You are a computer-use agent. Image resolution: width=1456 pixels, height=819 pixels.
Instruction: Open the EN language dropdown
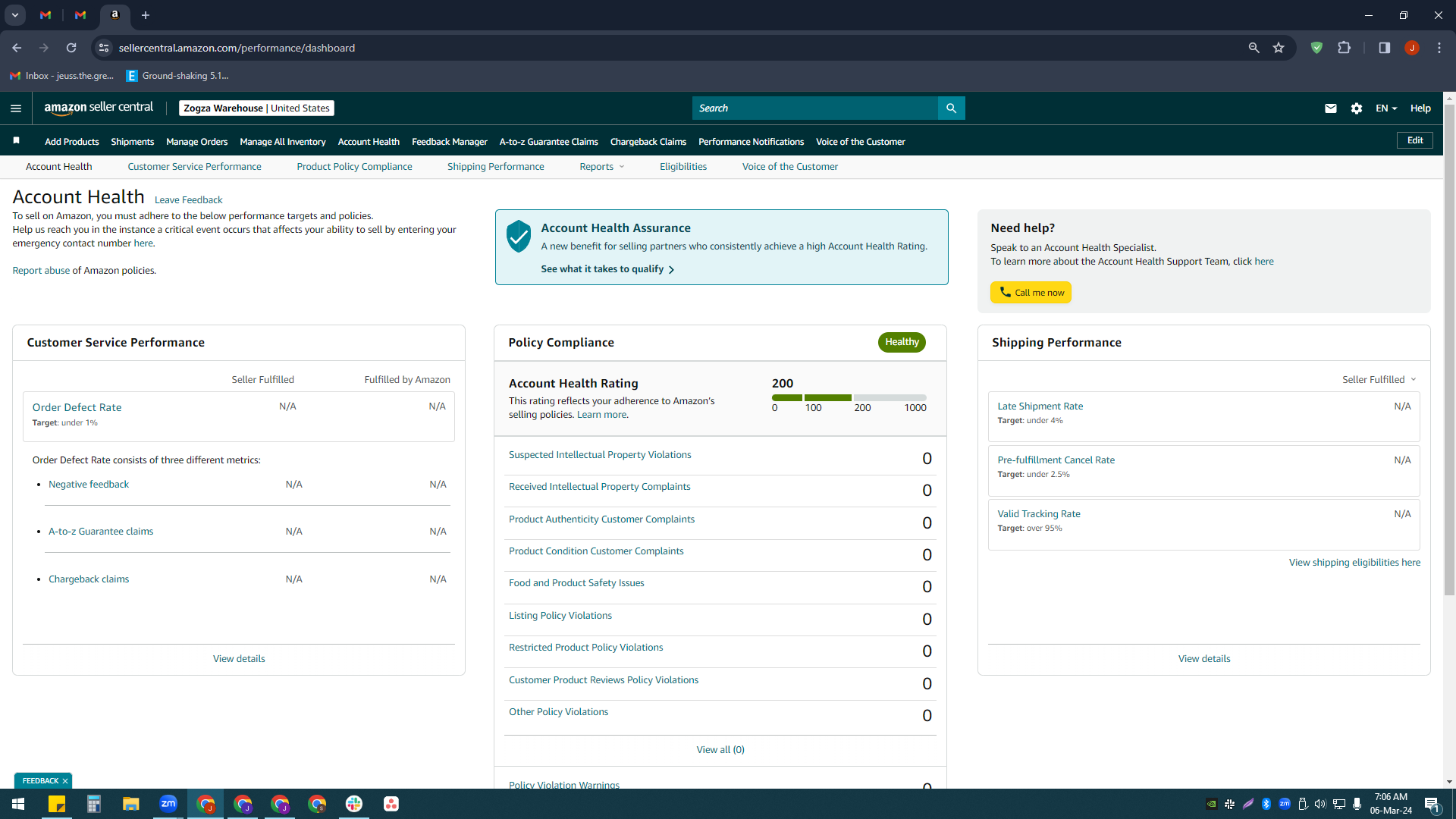(1386, 108)
